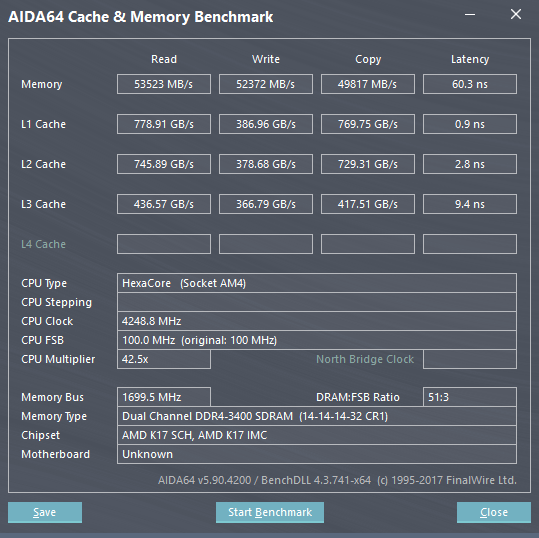Close window using title bar X

(x=516, y=14)
